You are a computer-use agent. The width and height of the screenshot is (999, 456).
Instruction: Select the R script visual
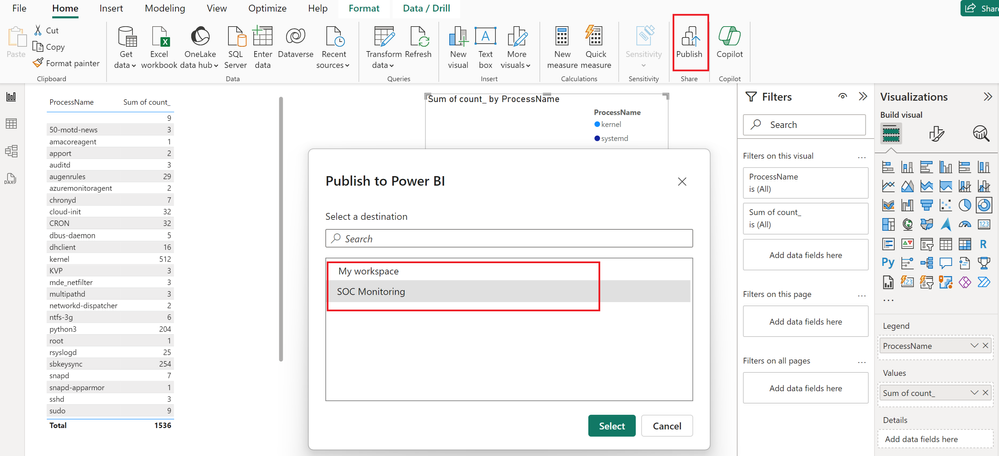click(983, 243)
